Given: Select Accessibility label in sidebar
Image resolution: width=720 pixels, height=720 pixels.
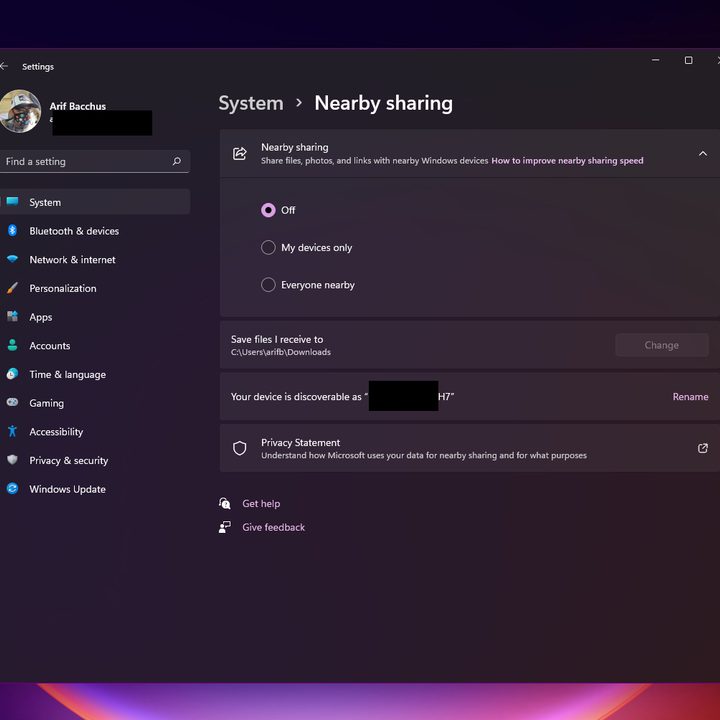Looking at the screenshot, I should pyautogui.click(x=56, y=432).
